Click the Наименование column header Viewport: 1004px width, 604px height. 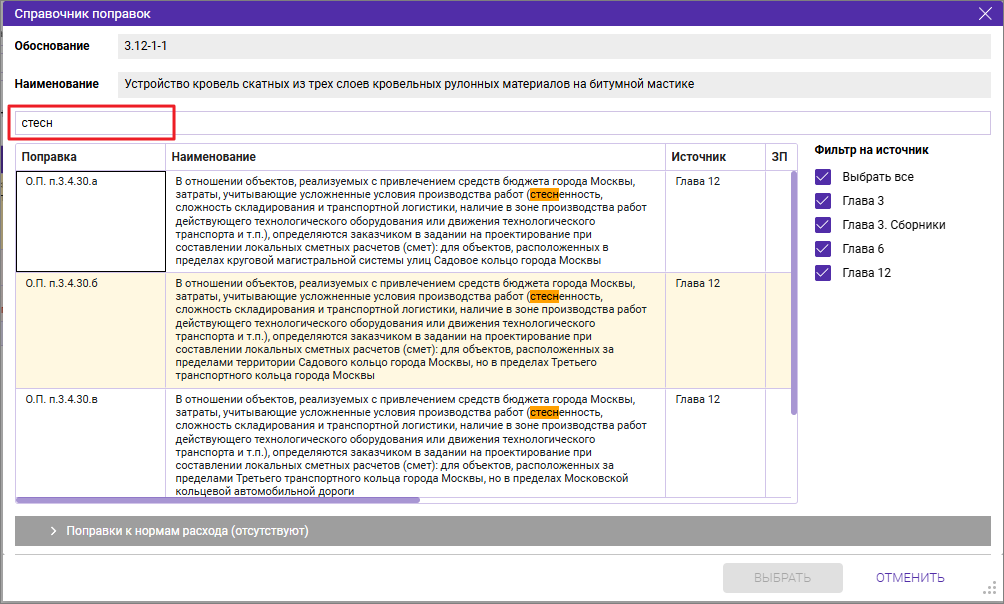[416, 157]
